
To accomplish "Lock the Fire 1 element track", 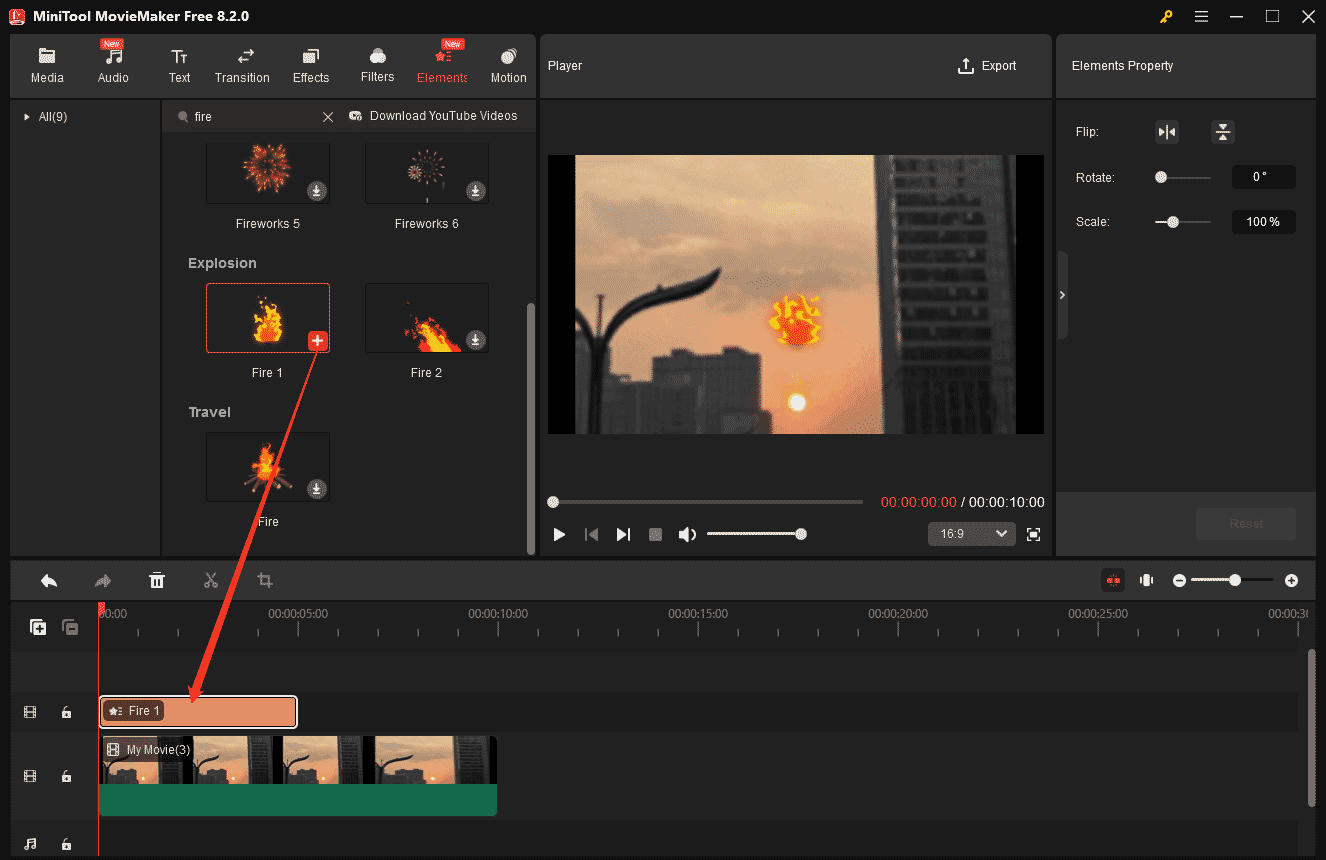I will 66,712.
